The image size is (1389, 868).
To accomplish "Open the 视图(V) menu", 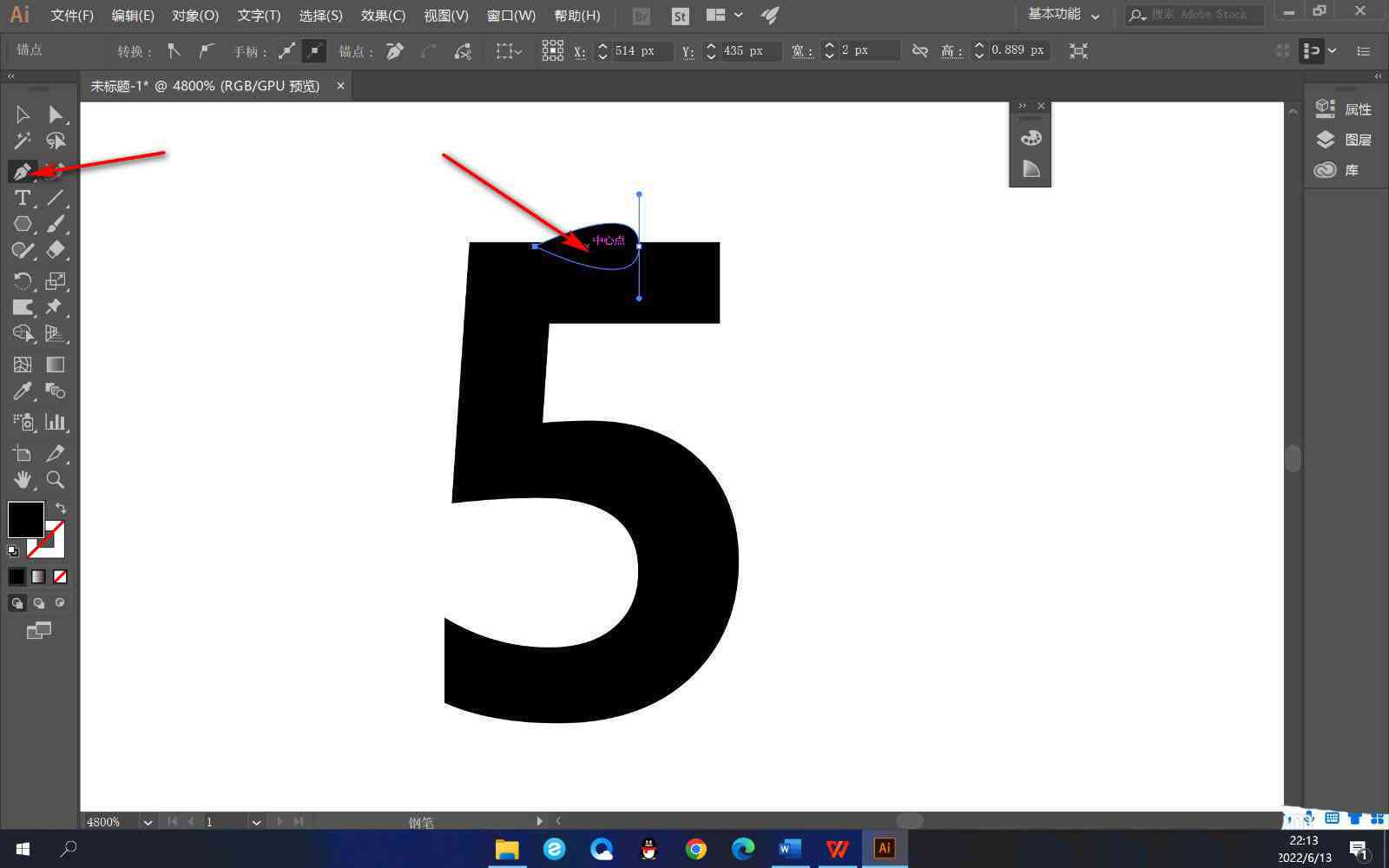I will pyautogui.click(x=445, y=16).
